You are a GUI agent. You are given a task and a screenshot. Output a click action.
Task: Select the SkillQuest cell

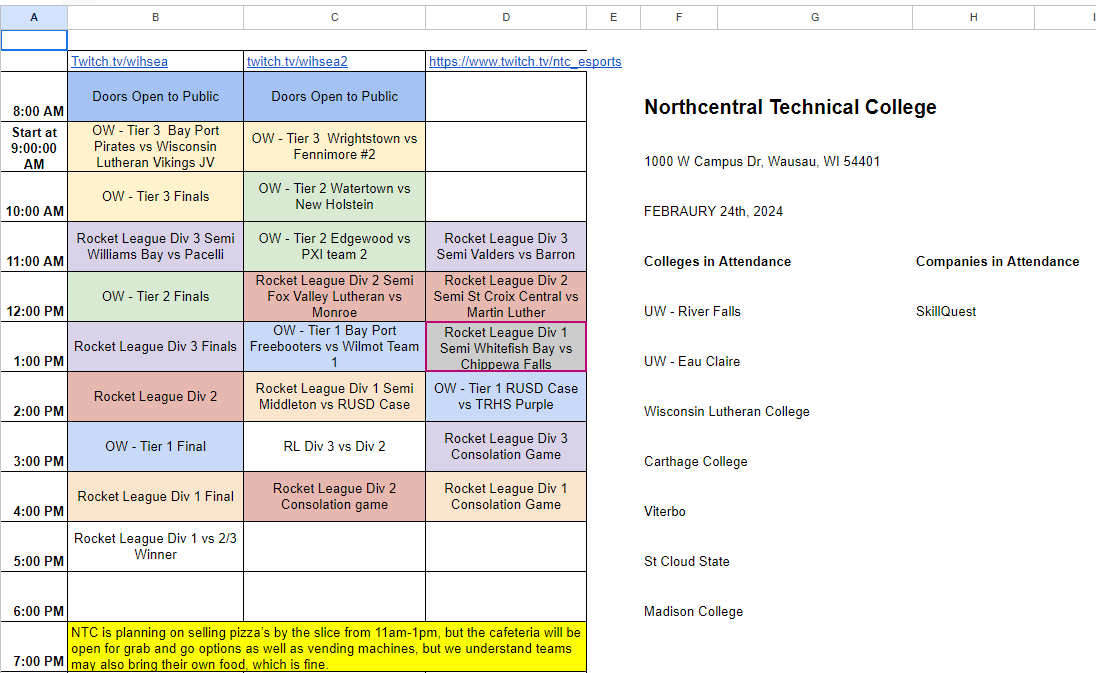946,312
